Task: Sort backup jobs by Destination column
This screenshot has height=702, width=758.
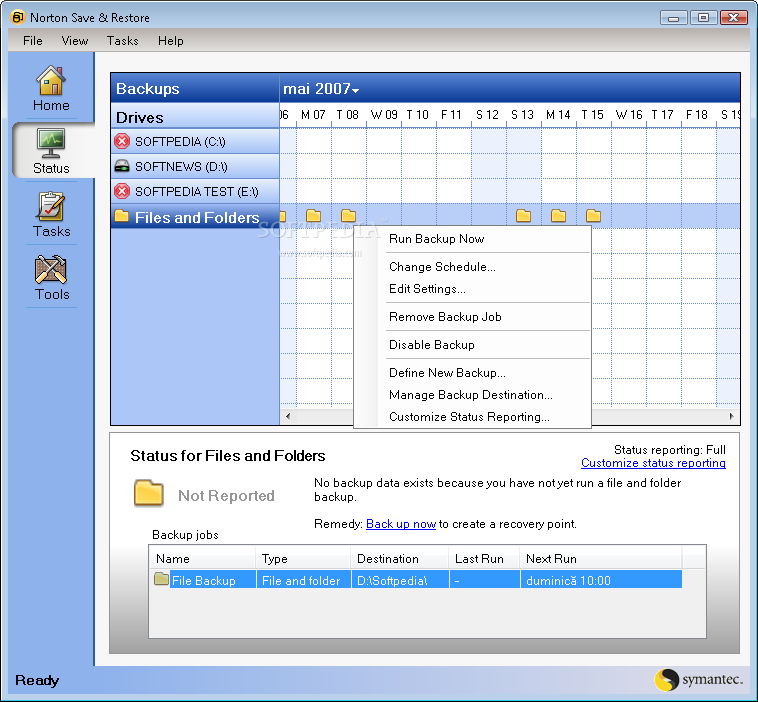Action: coord(400,559)
